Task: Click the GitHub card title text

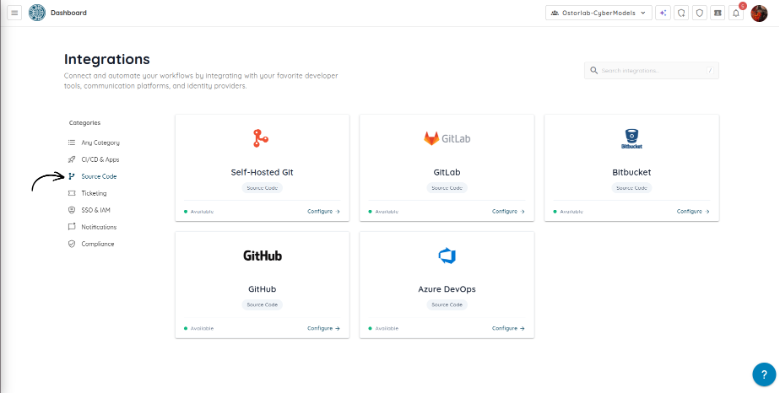Action: (x=262, y=289)
